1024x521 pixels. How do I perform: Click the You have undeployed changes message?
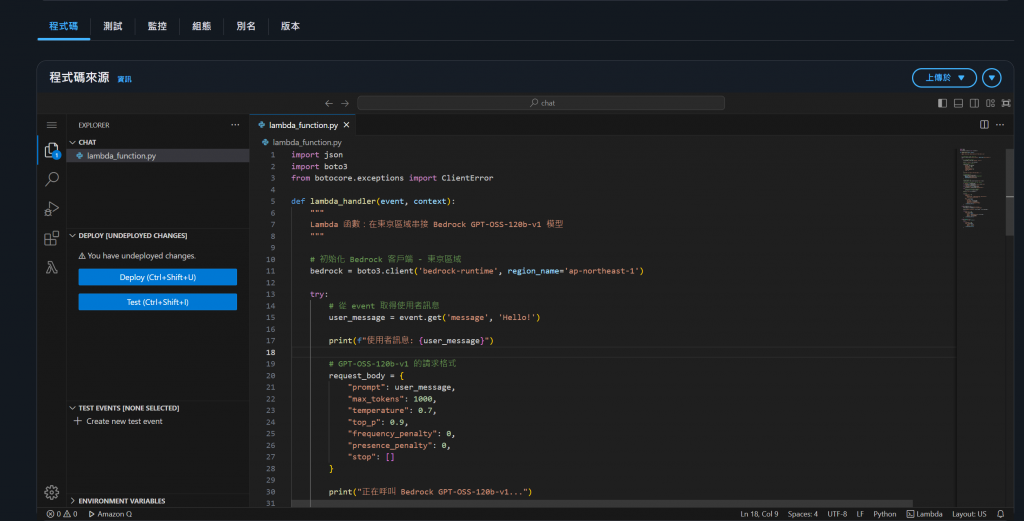[137, 256]
